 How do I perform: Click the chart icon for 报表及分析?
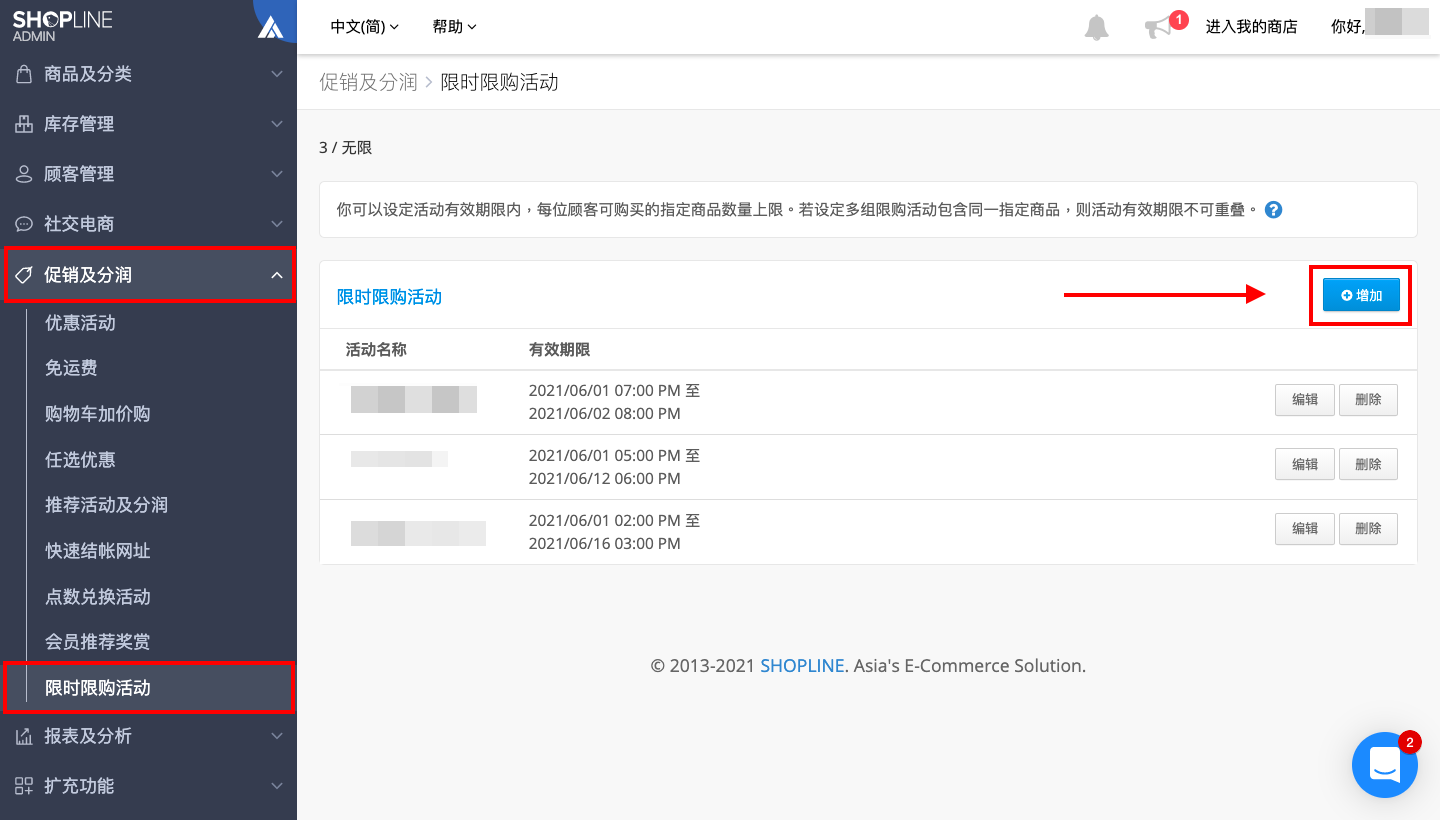point(24,736)
